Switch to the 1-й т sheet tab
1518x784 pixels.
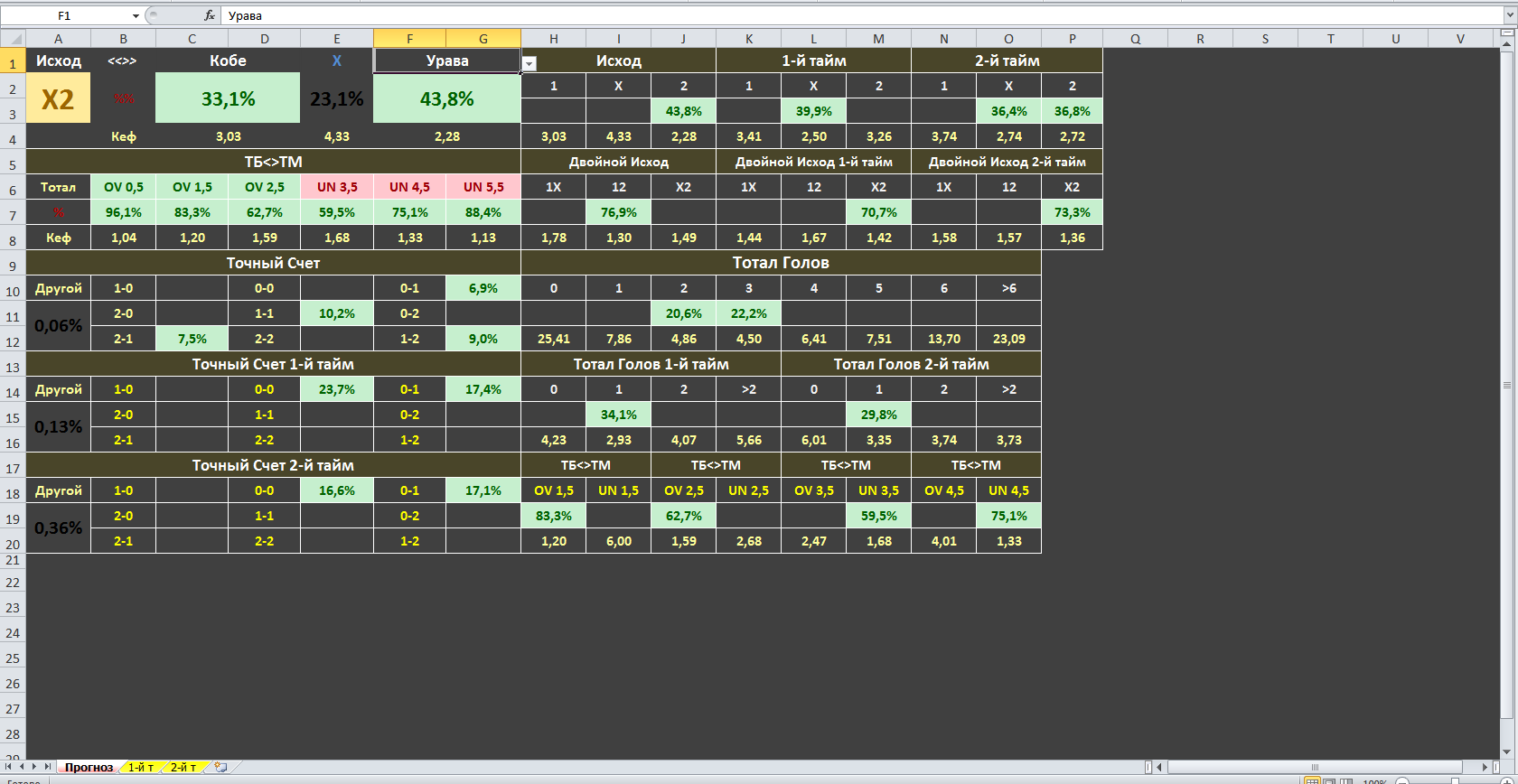coord(140,767)
